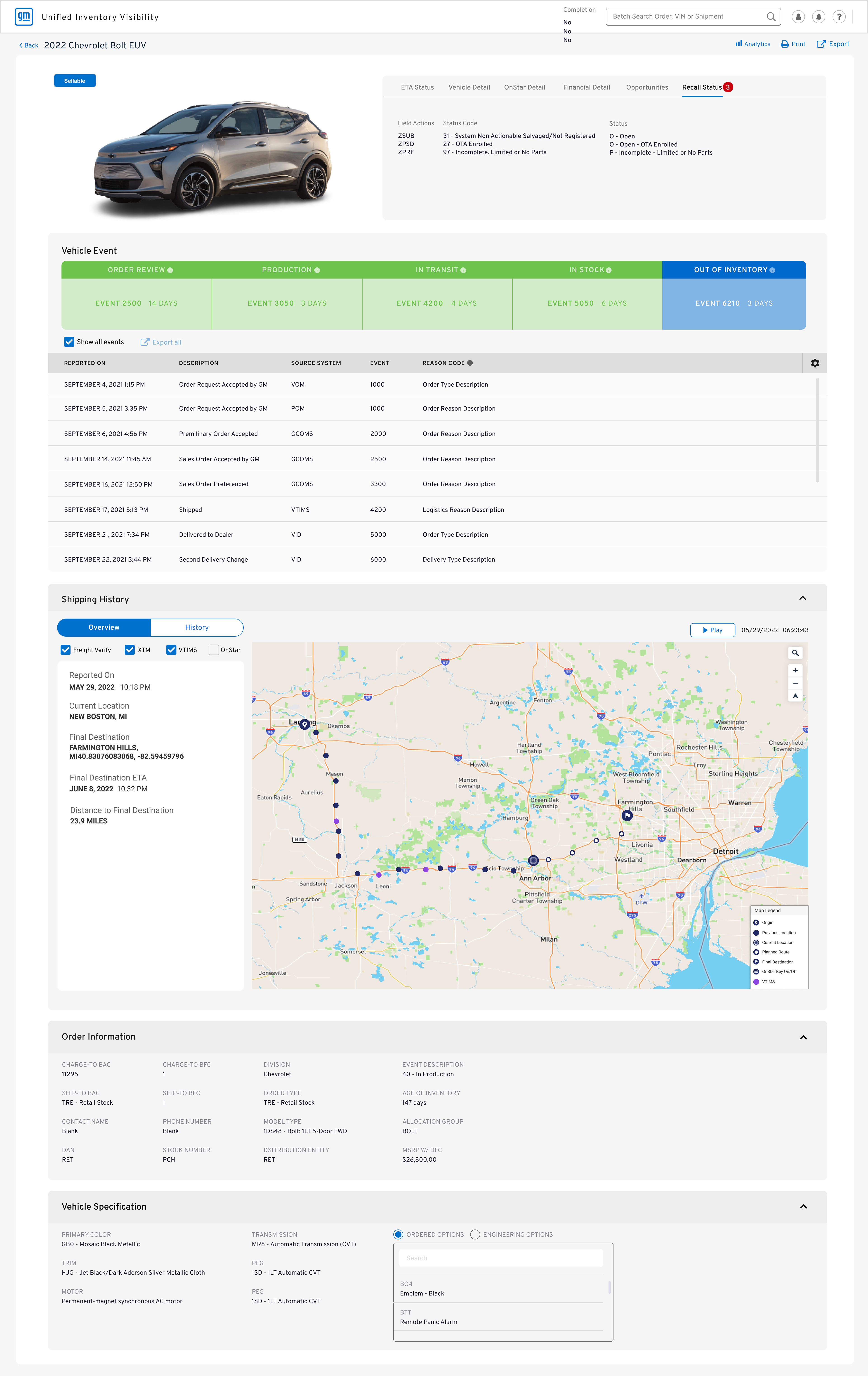This screenshot has width=868, height=1376.
Task: Select Ordered Options radio button
Action: (398, 1234)
